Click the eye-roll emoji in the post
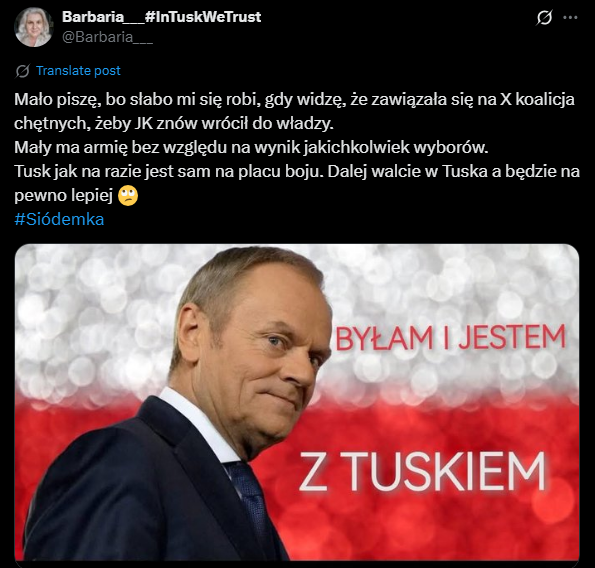 (x=128, y=196)
